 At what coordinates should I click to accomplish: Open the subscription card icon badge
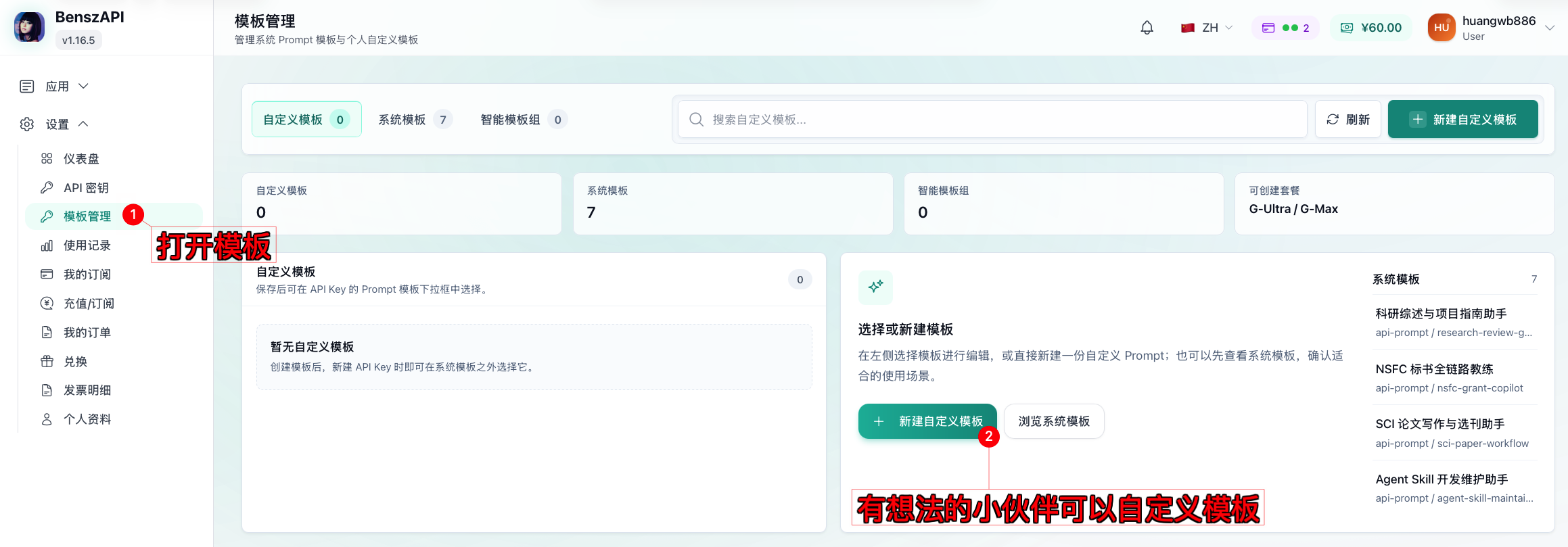point(1285,28)
